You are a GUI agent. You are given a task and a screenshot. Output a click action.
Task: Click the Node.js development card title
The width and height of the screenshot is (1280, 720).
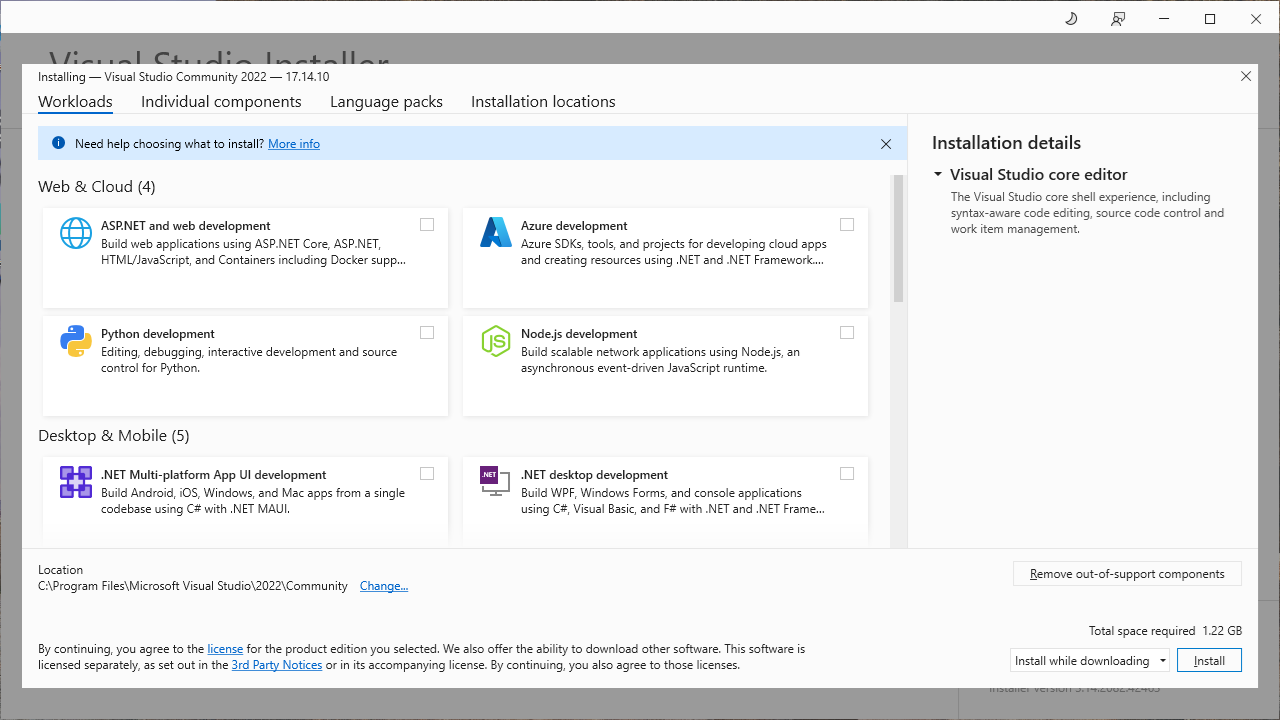tap(579, 334)
